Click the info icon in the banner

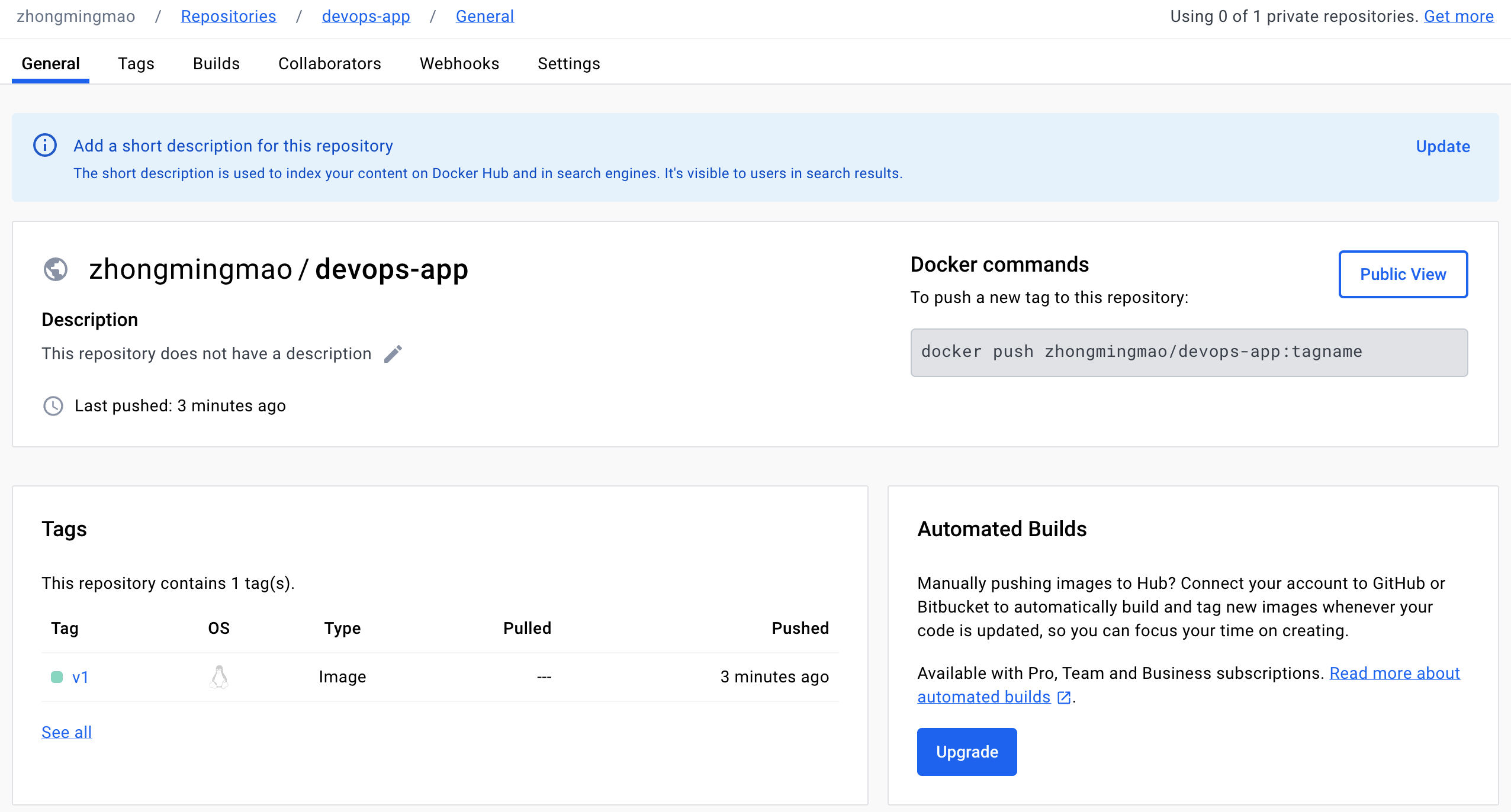coord(45,146)
